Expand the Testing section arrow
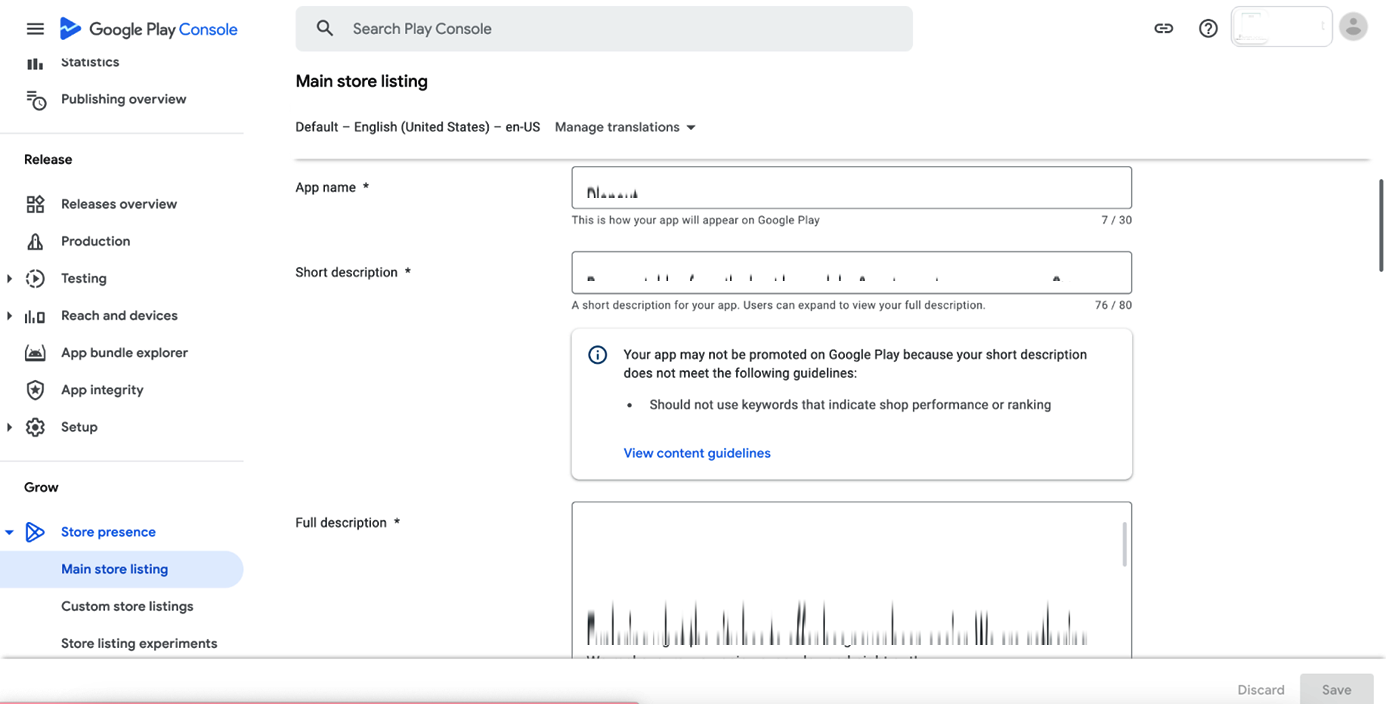The width and height of the screenshot is (1386, 704). click(10, 279)
